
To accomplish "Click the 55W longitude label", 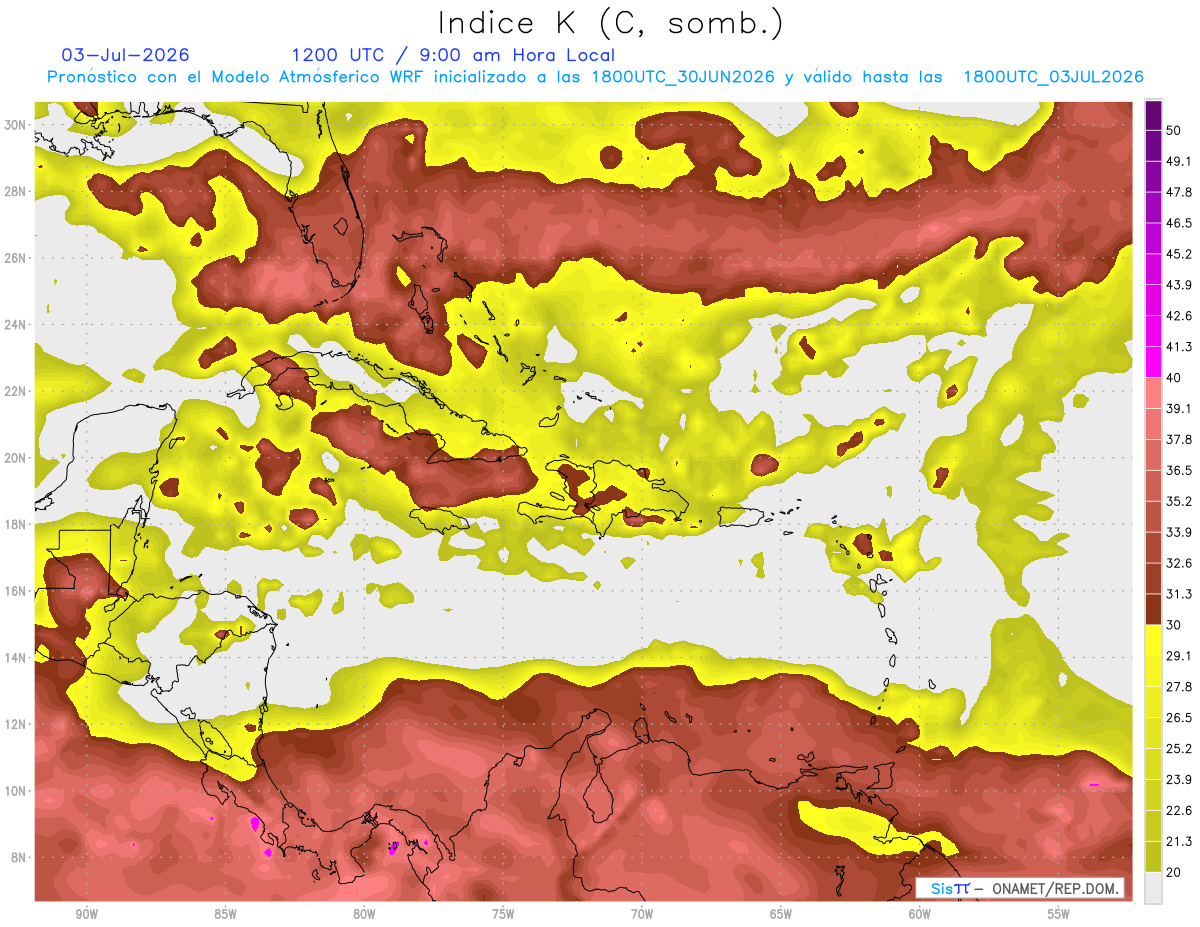I will click(1058, 914).
